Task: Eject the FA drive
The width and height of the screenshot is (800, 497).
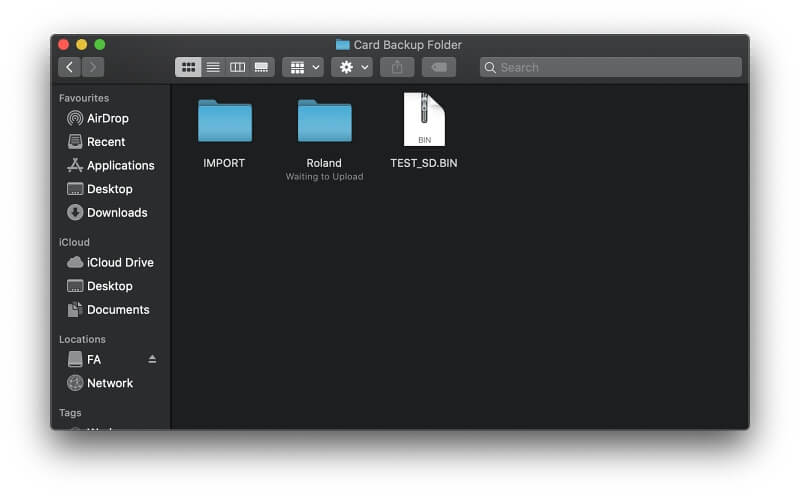Action: [152, 359]
